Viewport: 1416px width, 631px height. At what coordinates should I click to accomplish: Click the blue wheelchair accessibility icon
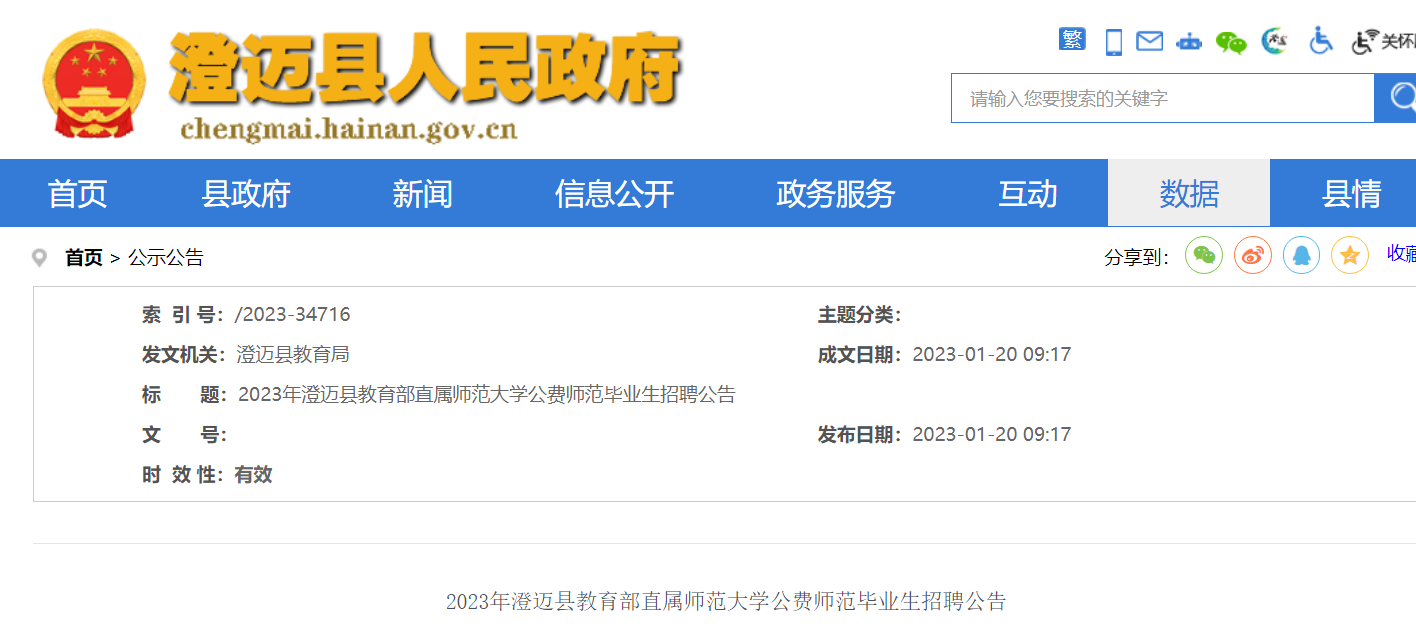(1321, 41)
